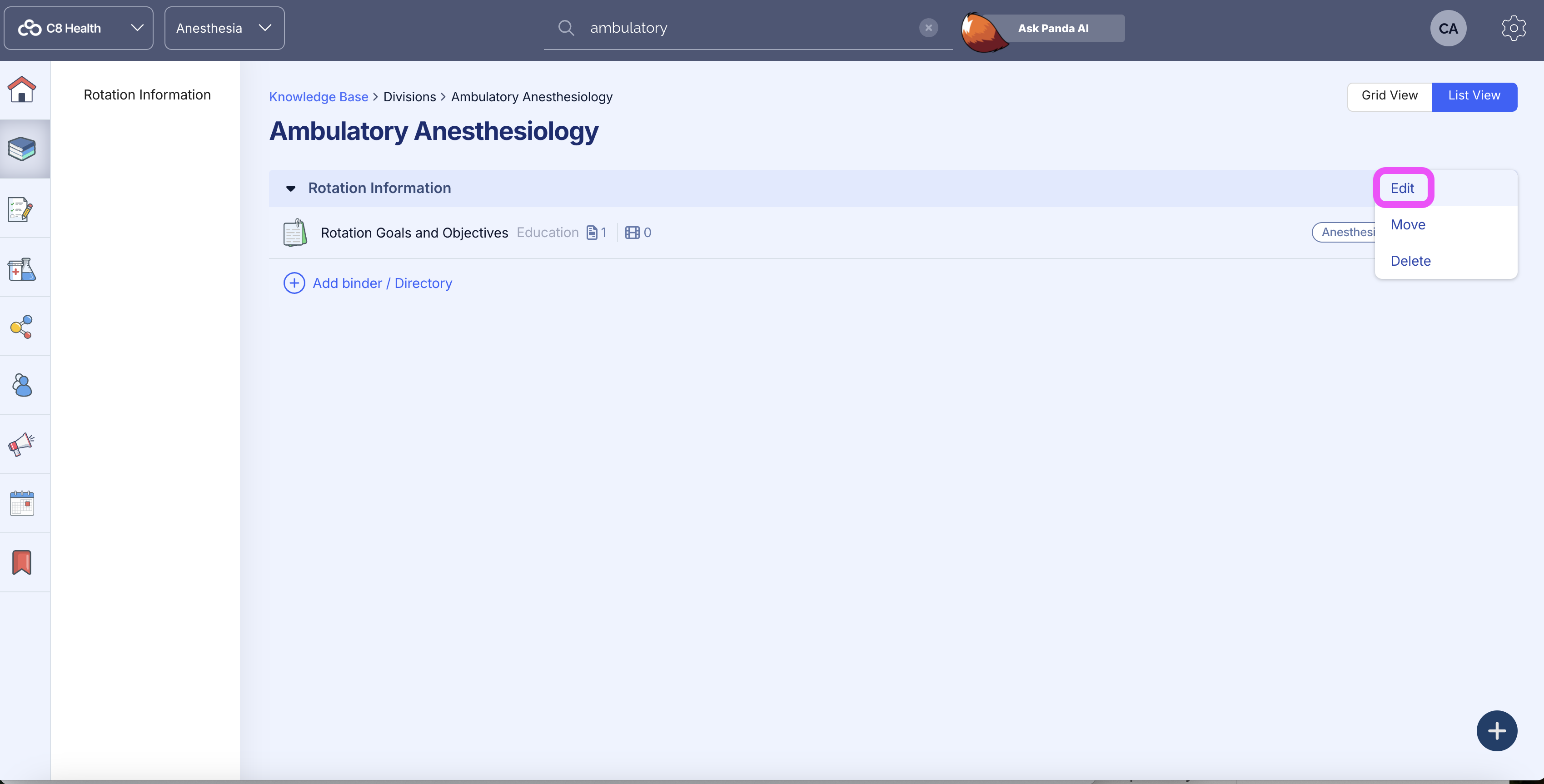Click the plus circle Add binder icon
This screenshot has height=784, width=1544.
point(294,283)
